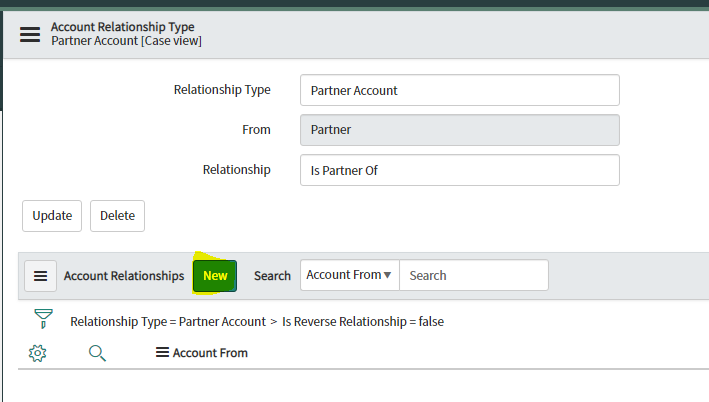Click the Account Relationships list title
The image size is (709, 402).
coord(124,276)
